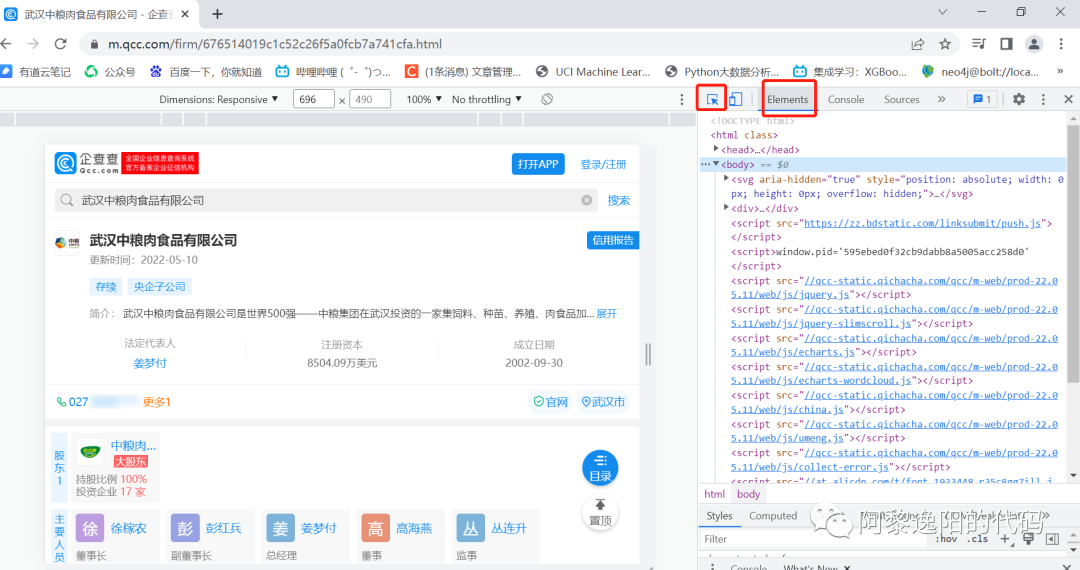
Task: Toggle the device toolbar icon
Action: tap(735, 99)
